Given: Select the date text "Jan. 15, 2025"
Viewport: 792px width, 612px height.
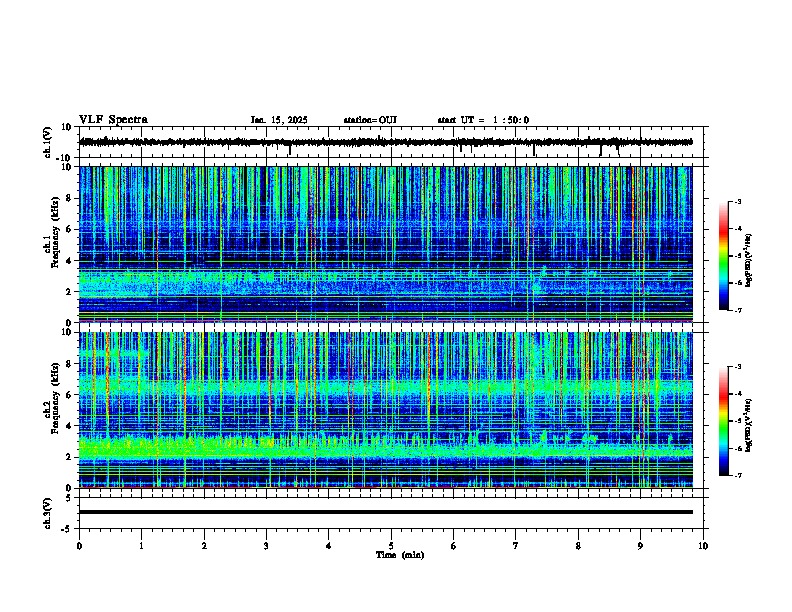Looking at the screenshot, I should pyautogui.click(x=279, y=120).
